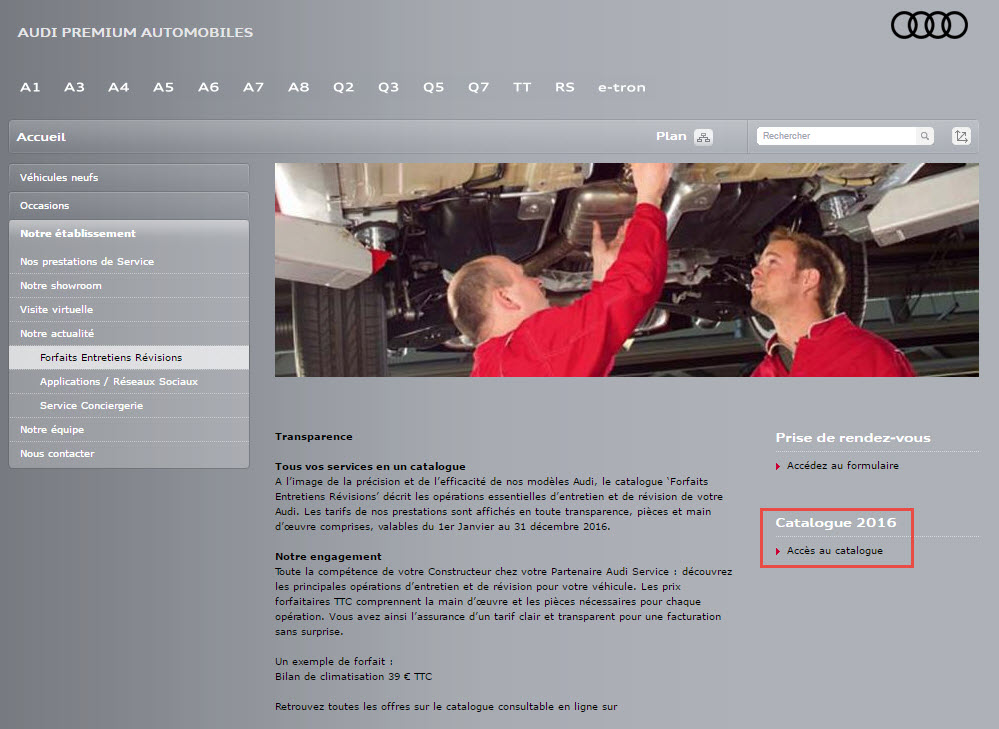Click the Bilan de climatisation 39 € TTC line
The height and width of the screenshot is (729, 999).
coord(354,677)
